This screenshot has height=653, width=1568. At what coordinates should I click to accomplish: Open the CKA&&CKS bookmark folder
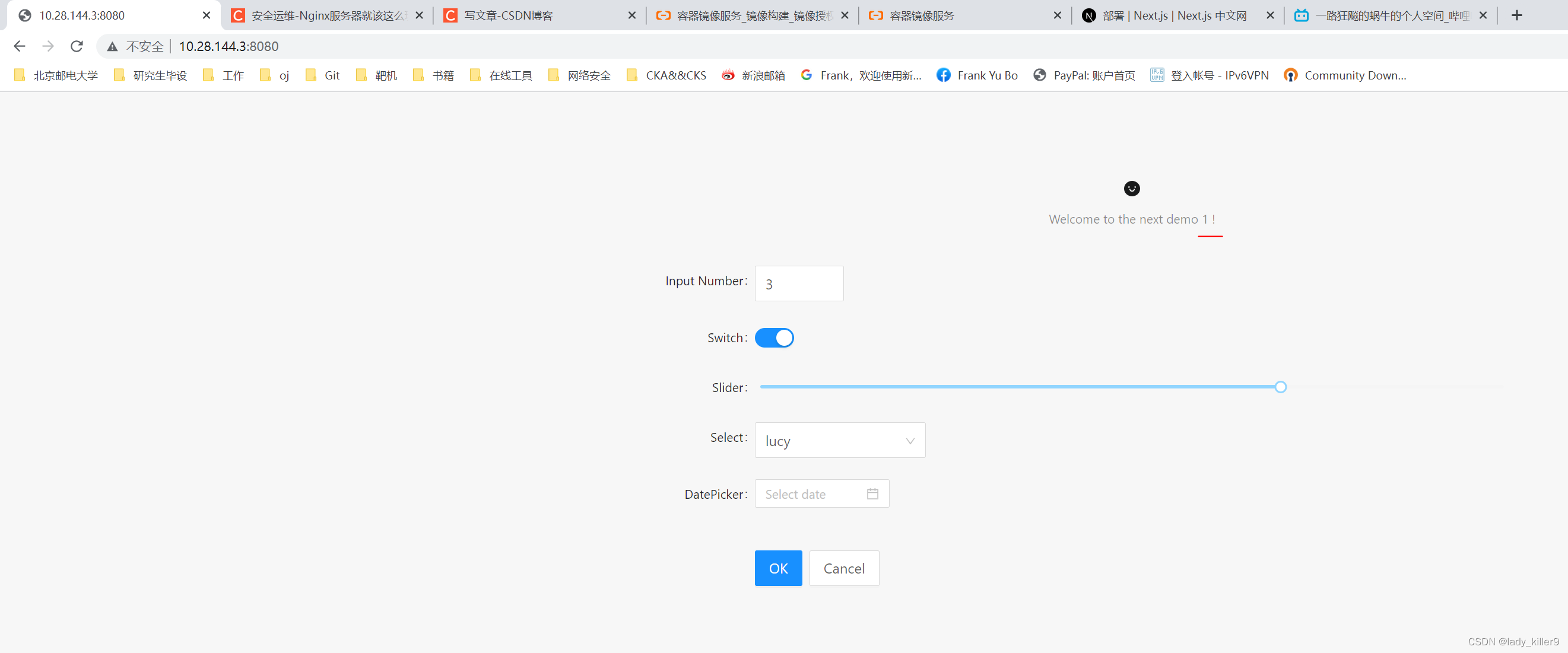[666, 75]
